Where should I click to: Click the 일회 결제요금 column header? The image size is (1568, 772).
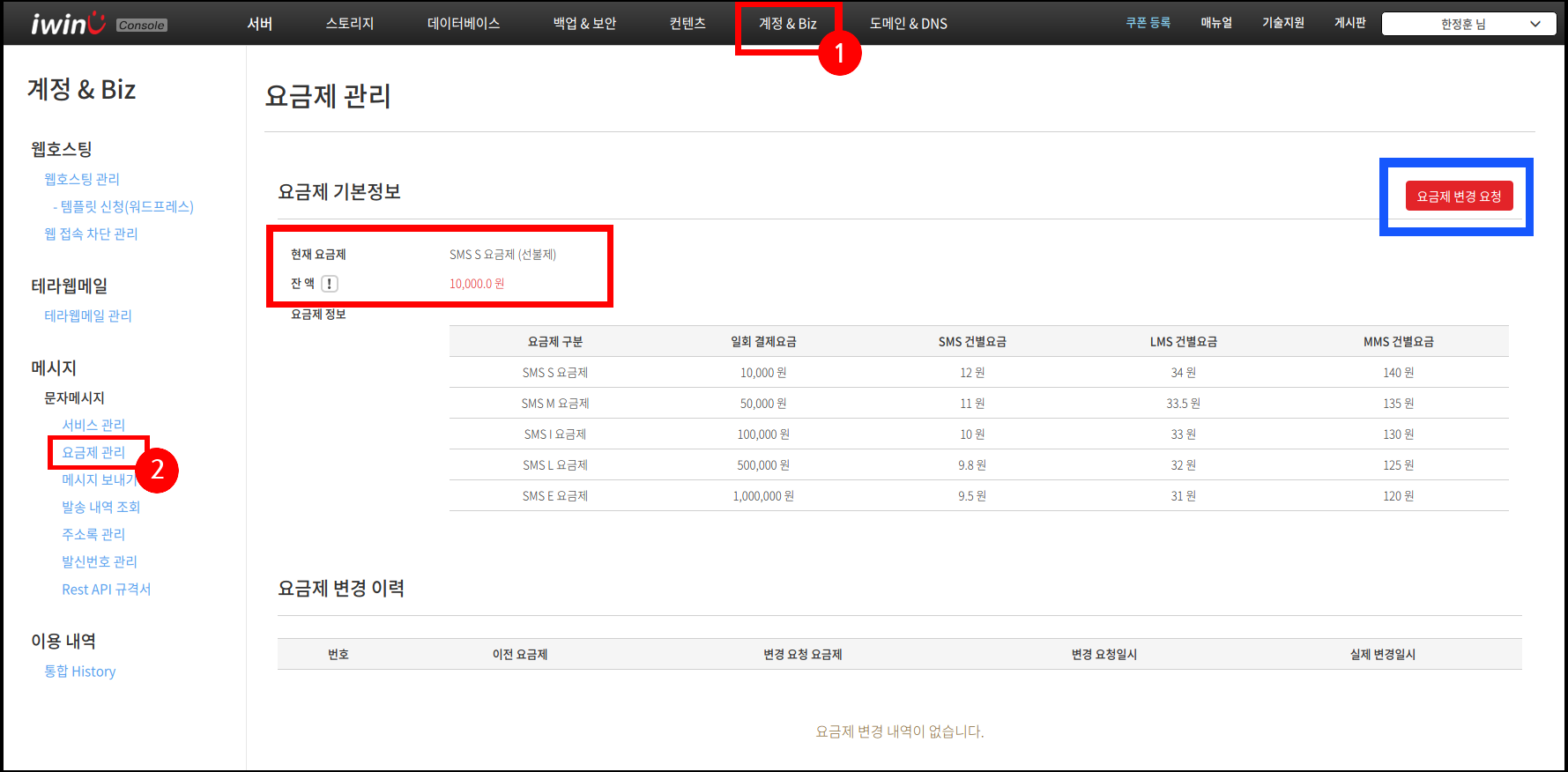[763, 342]
